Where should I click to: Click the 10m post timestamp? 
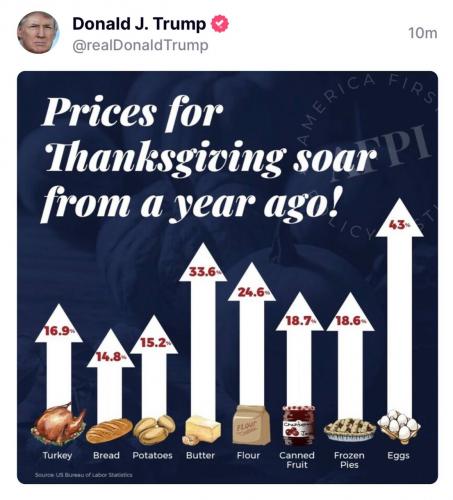coord(423,33)
